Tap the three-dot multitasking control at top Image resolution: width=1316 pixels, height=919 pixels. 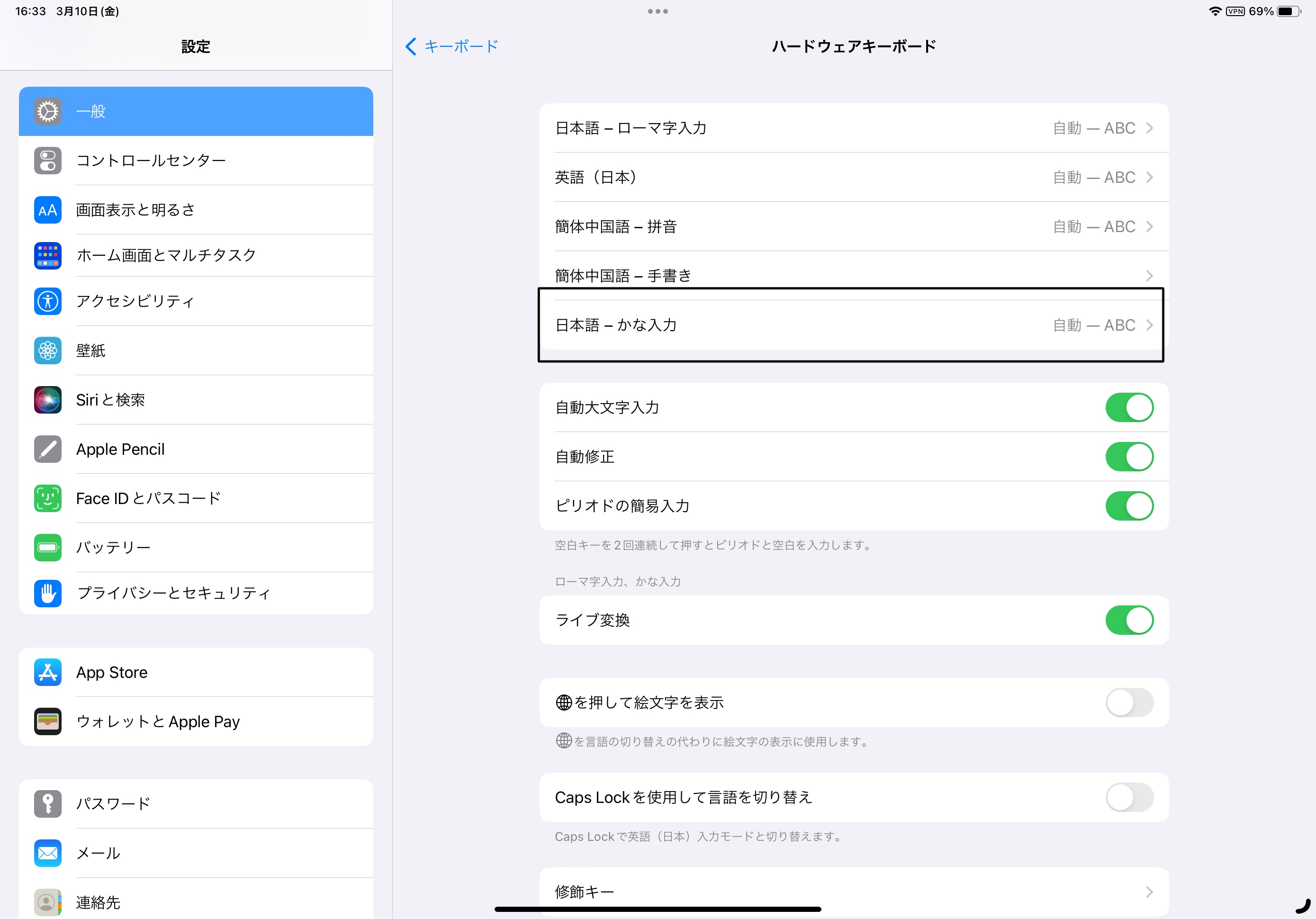[x=658, y=11]
